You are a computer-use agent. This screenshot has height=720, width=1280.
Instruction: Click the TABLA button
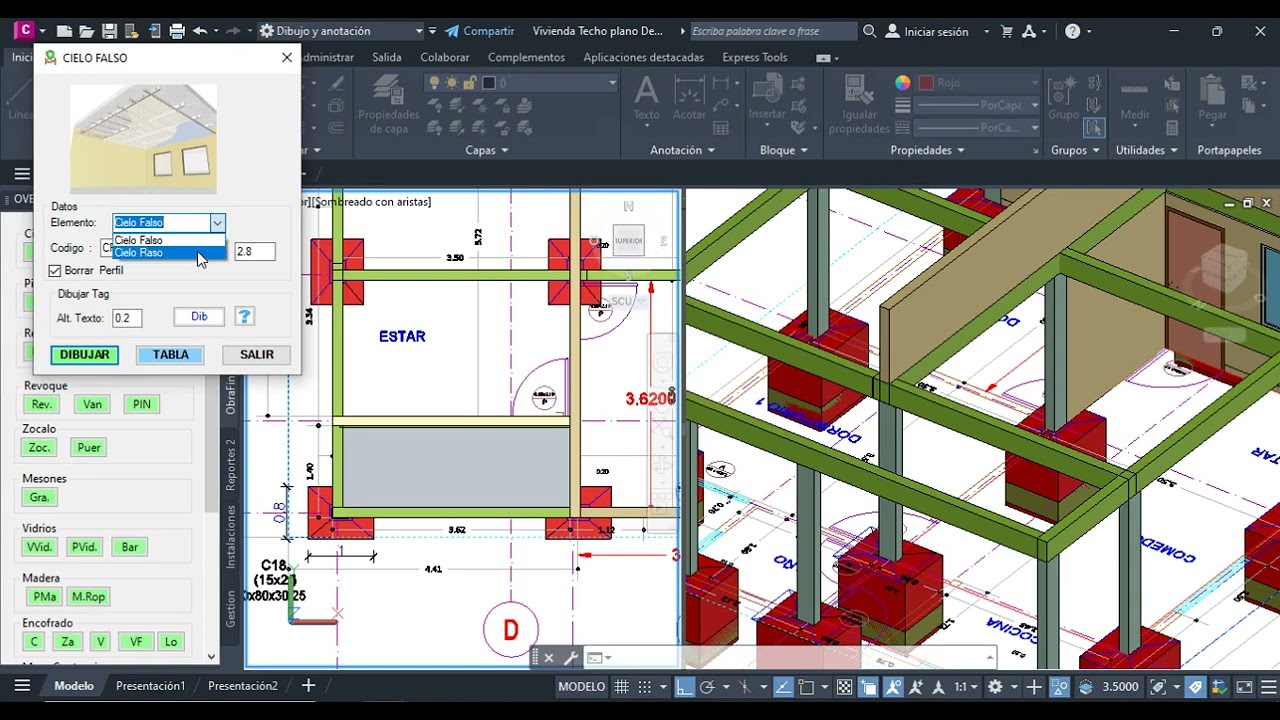click(x=171, y=355)
